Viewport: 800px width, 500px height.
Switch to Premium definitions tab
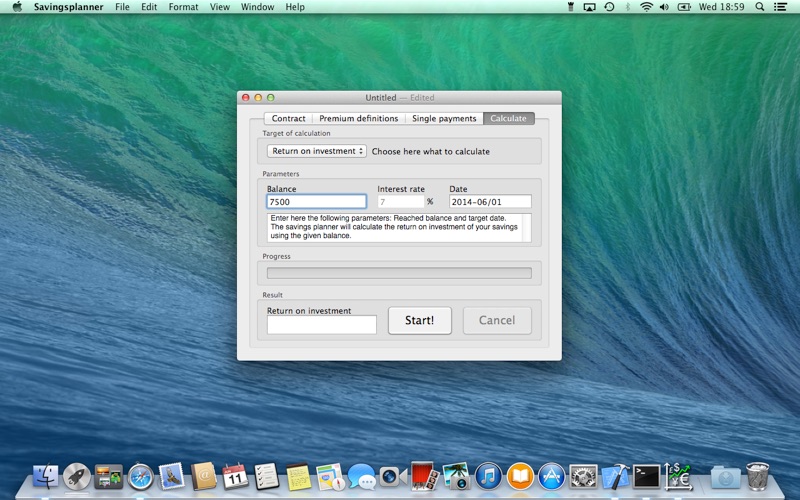(x=359, y=118)
